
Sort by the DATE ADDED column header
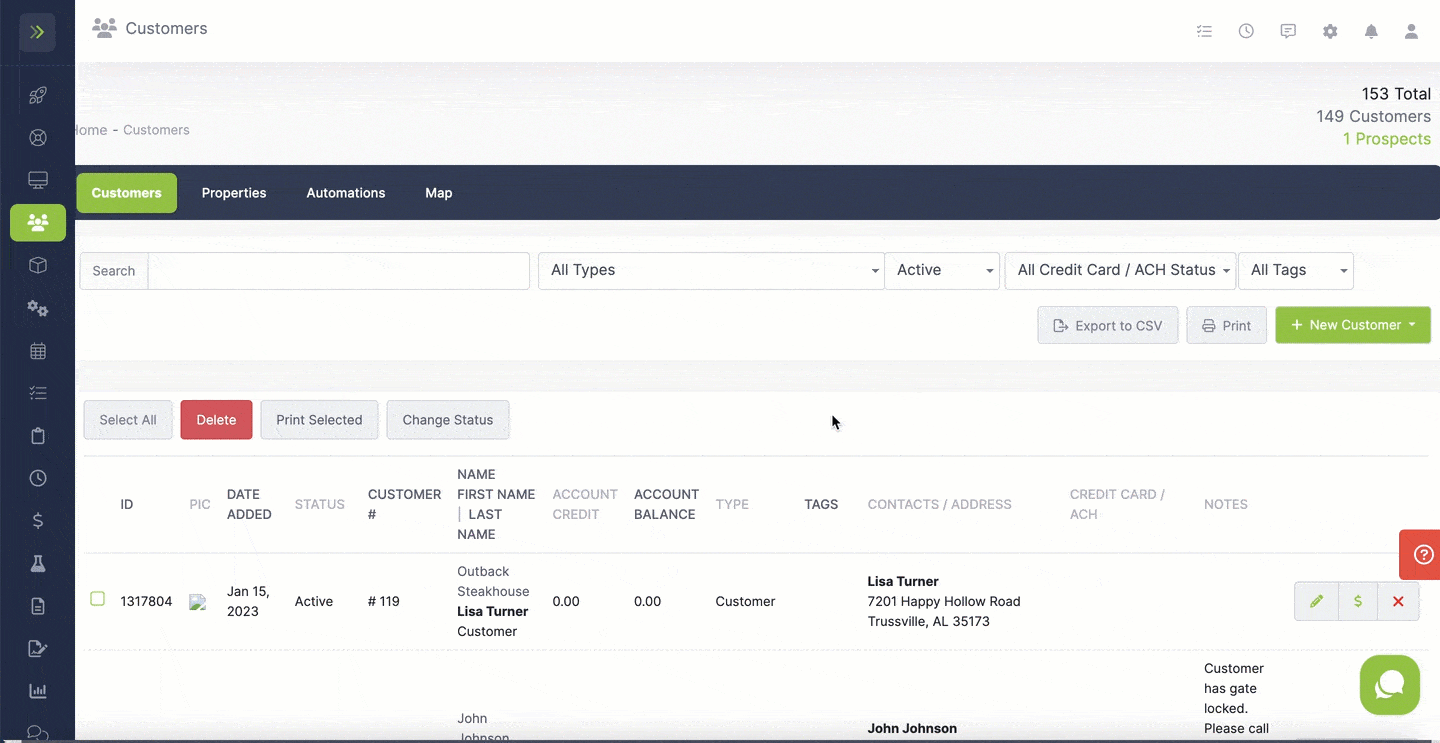pyautogui.click(x=249, y=504)
